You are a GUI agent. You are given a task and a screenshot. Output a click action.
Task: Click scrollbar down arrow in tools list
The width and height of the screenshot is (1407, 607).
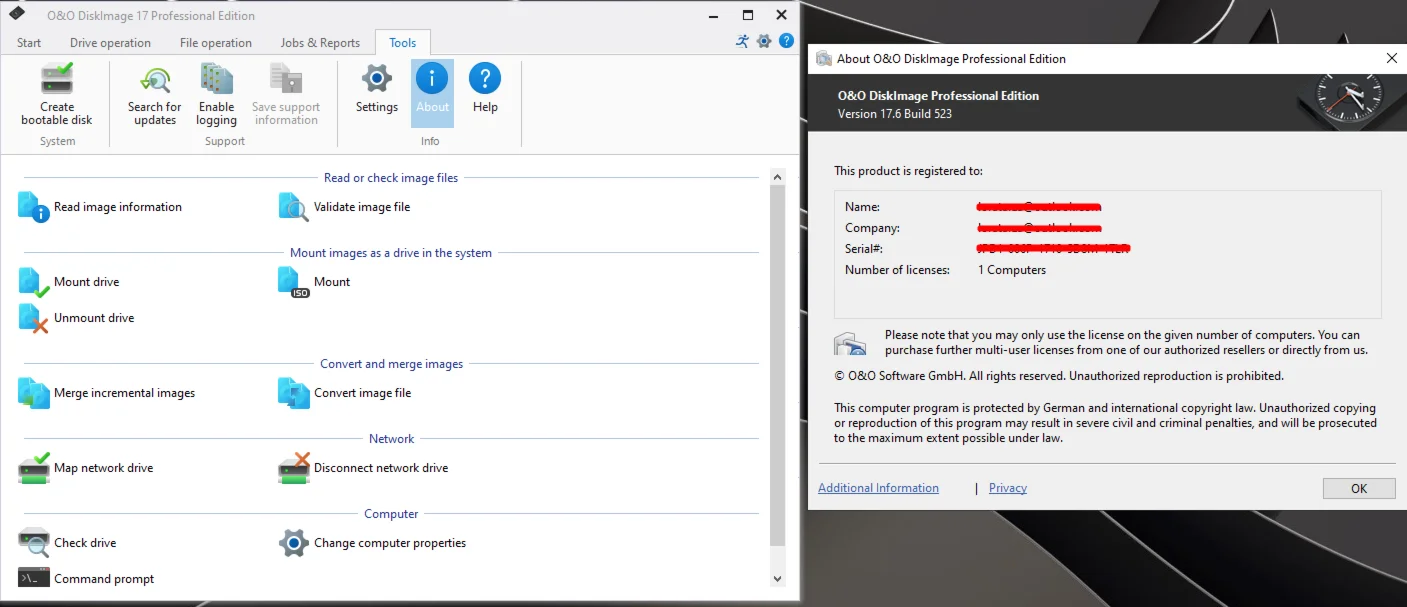click(778, 578)
